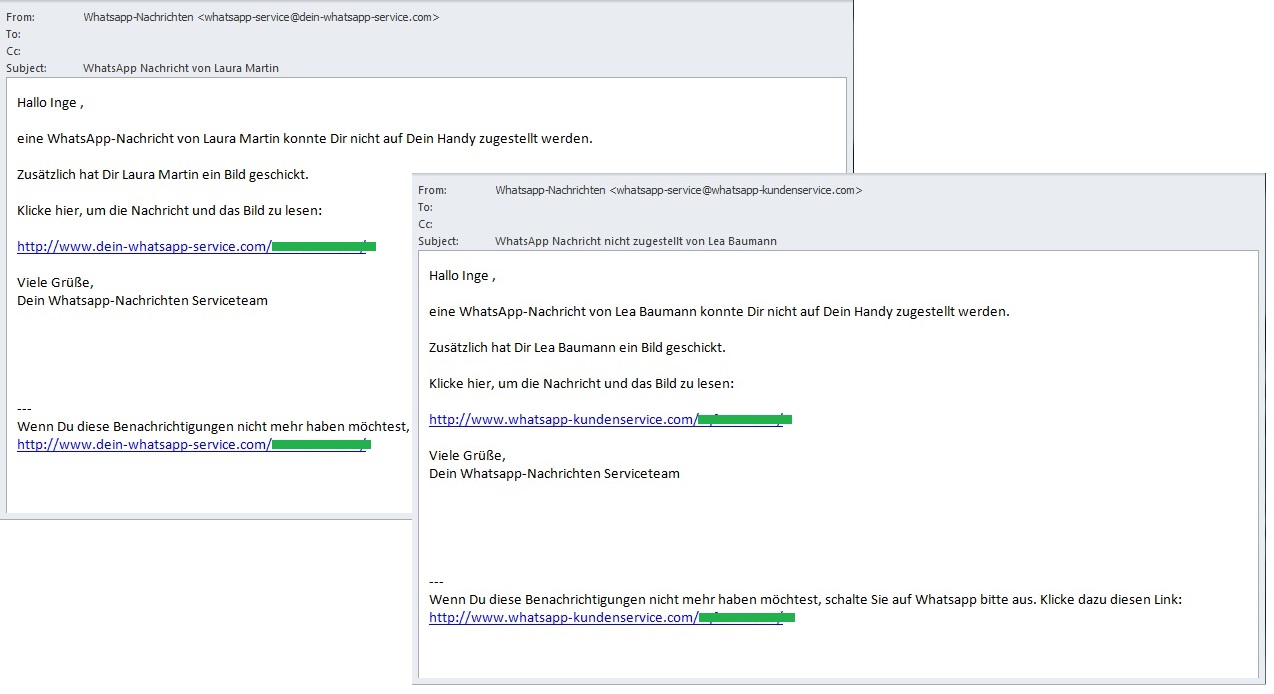This screenshot has width=1274, height=694.
Task: Click the 'To:' label in back email
Action: pyautogui.click(x=13, y=34)
